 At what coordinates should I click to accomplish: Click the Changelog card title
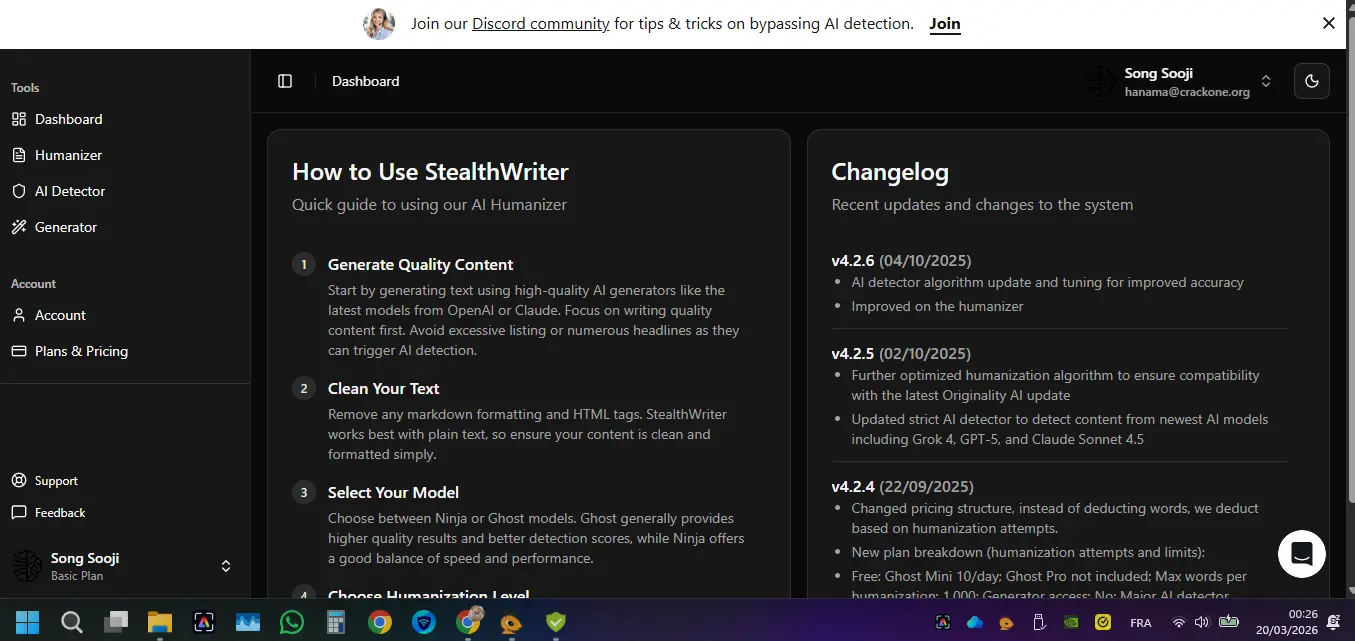pyautogui.click(x=890, y=172)
